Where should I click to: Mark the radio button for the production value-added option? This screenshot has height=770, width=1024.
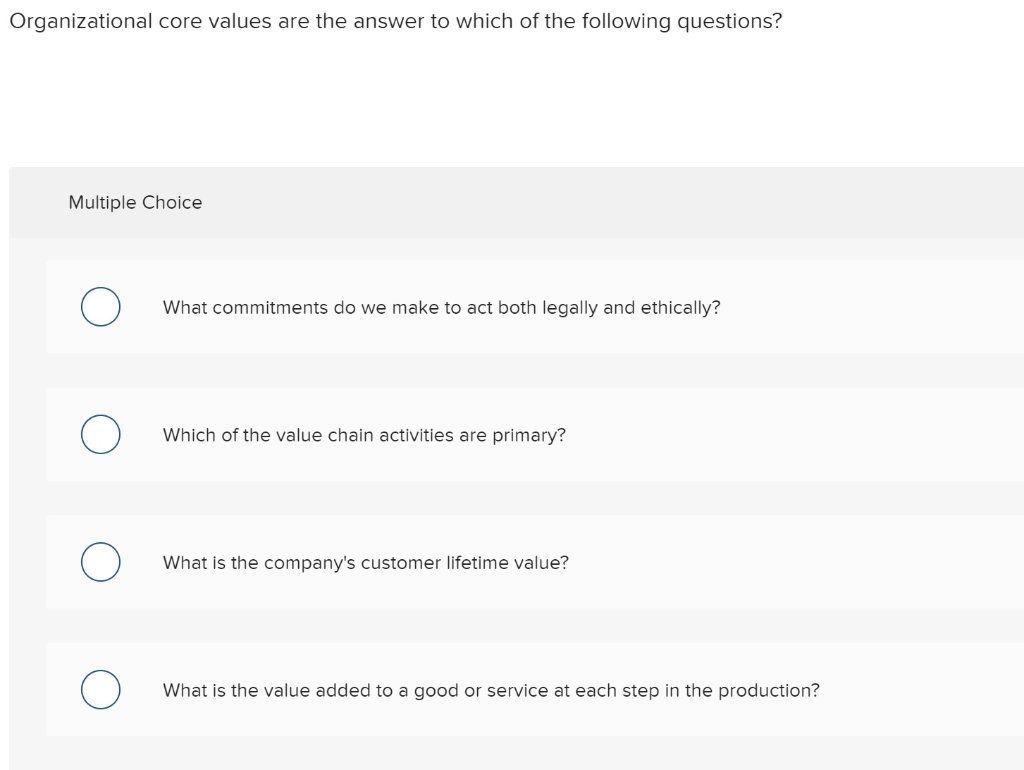(x=100, y=689)
